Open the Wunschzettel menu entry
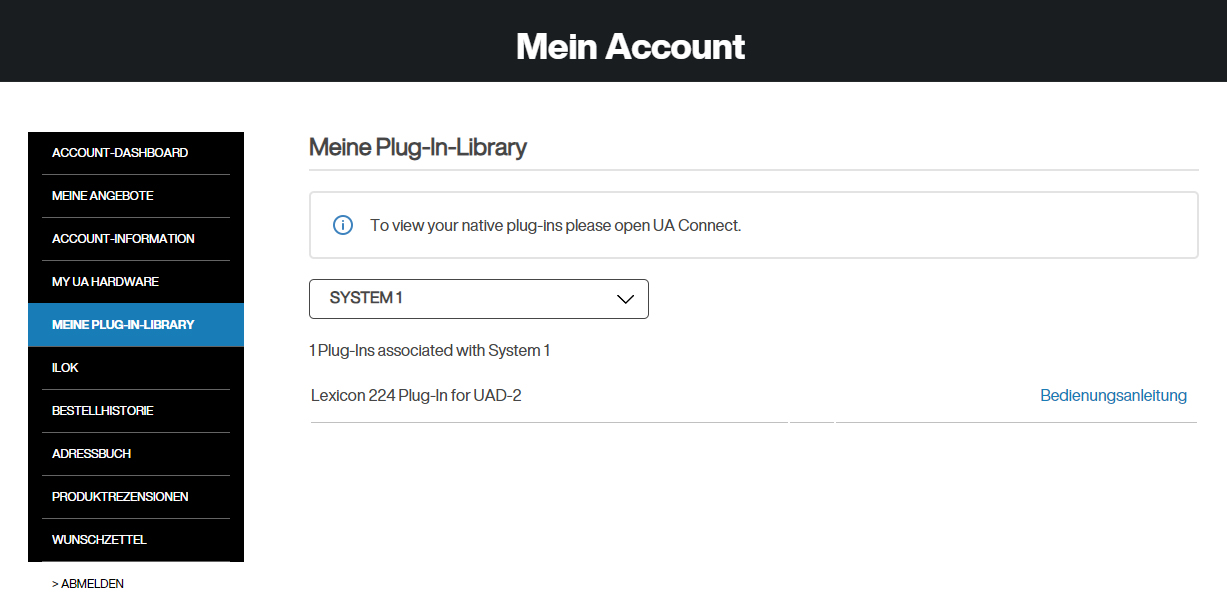Viewport: 1227px width, 615px height. click(x=99, y=540)
